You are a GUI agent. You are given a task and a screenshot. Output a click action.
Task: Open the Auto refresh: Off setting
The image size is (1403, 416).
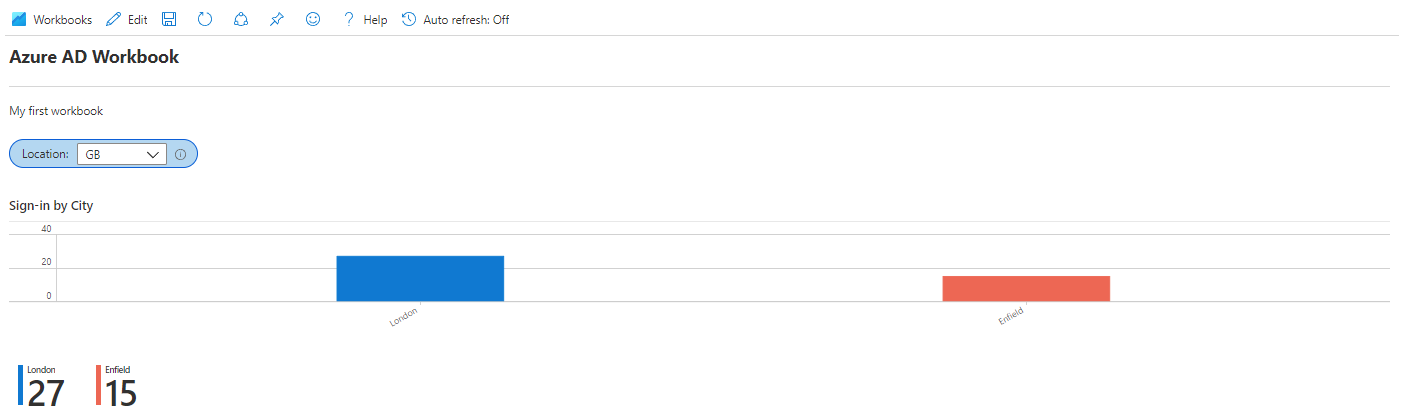tap(466, 19)
